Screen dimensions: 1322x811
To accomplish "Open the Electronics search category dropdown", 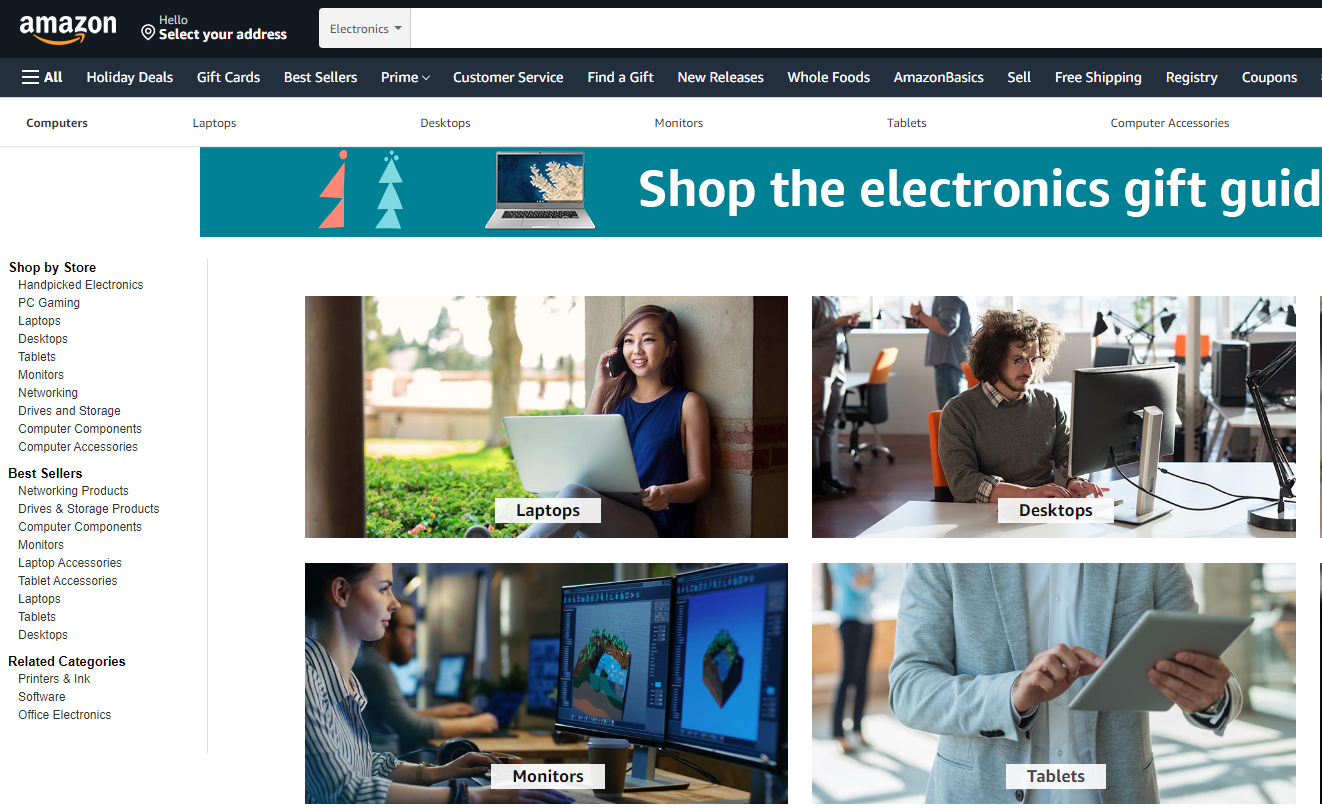I will tap(365, 29).
